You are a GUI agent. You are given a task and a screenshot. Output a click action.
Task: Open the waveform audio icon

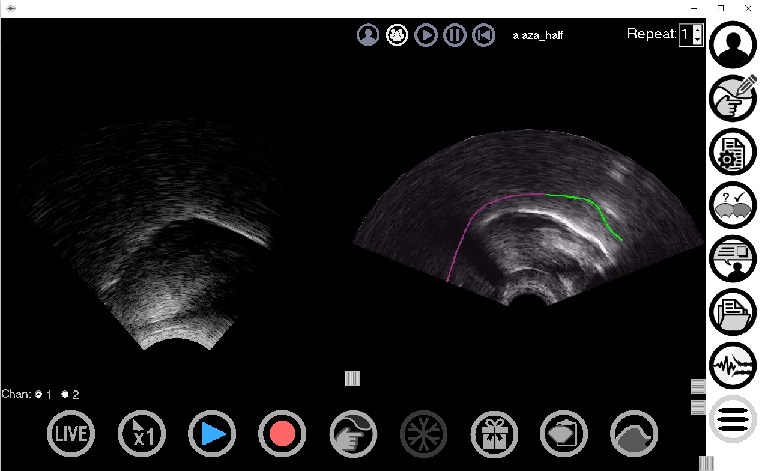(x=734, y=364)
